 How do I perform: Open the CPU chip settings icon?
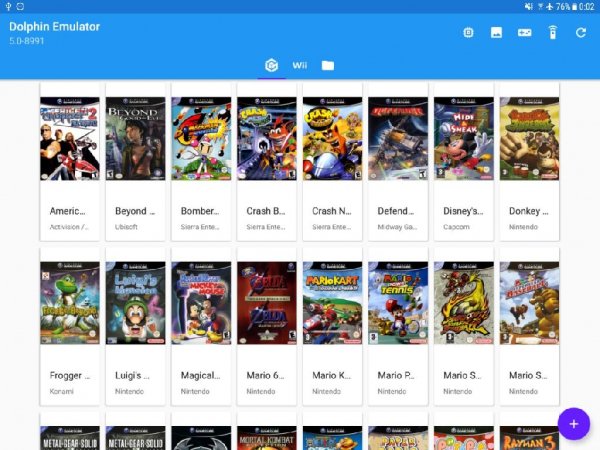coord(468,33)
